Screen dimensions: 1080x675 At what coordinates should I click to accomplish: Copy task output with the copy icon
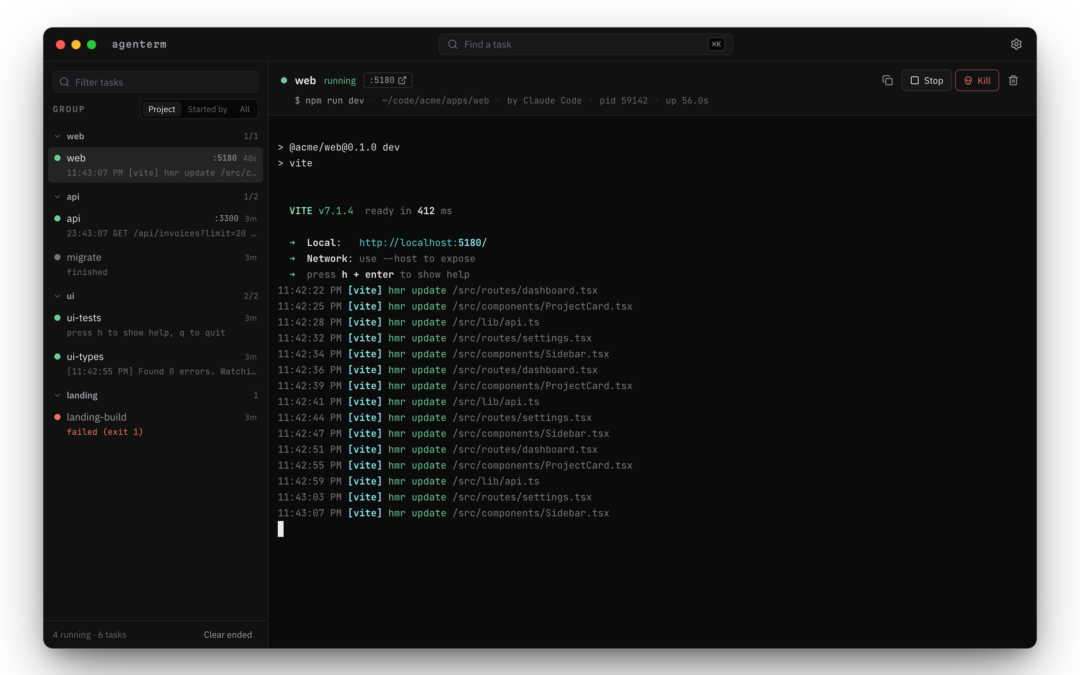point(887,81)
